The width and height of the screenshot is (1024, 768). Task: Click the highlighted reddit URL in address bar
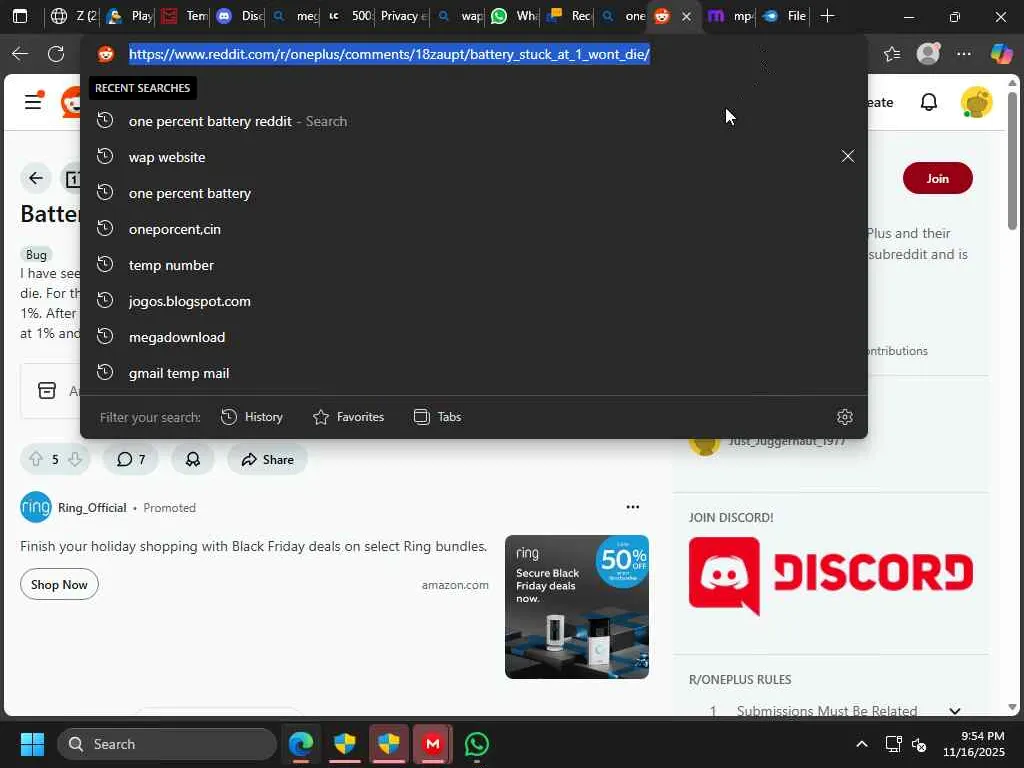[x=389, y=54]
